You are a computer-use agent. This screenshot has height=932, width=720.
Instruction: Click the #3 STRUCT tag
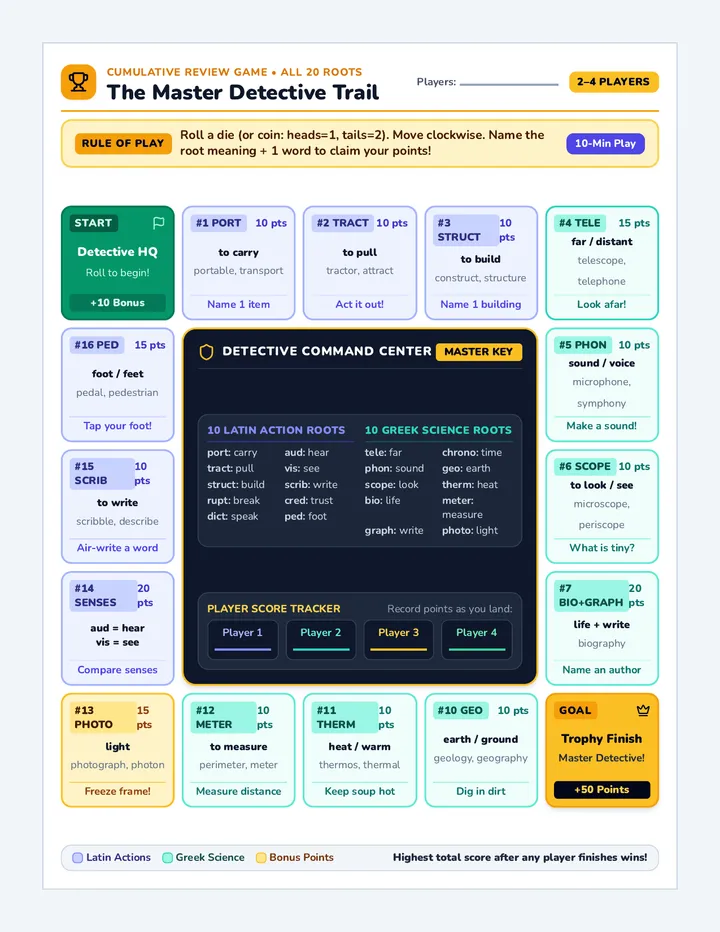click(466, 230)
